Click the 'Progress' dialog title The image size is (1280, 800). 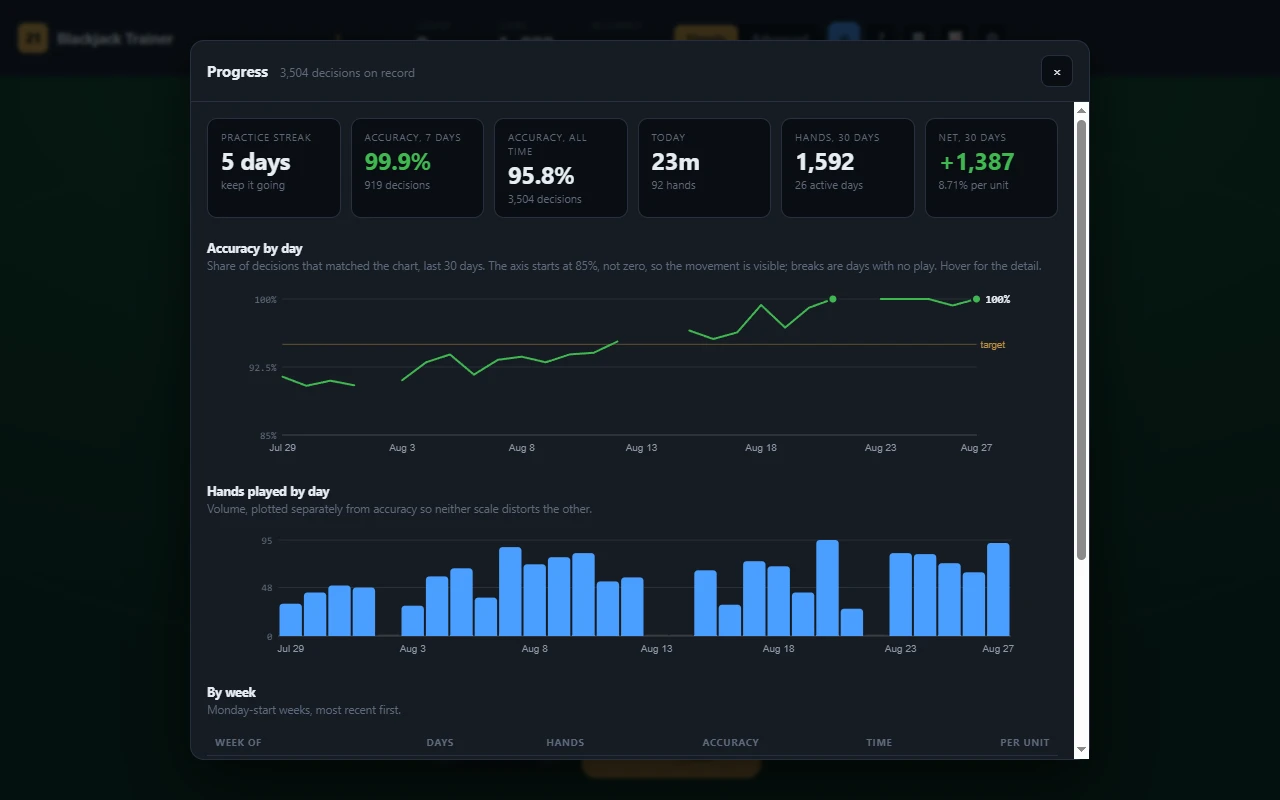[237, 72]
